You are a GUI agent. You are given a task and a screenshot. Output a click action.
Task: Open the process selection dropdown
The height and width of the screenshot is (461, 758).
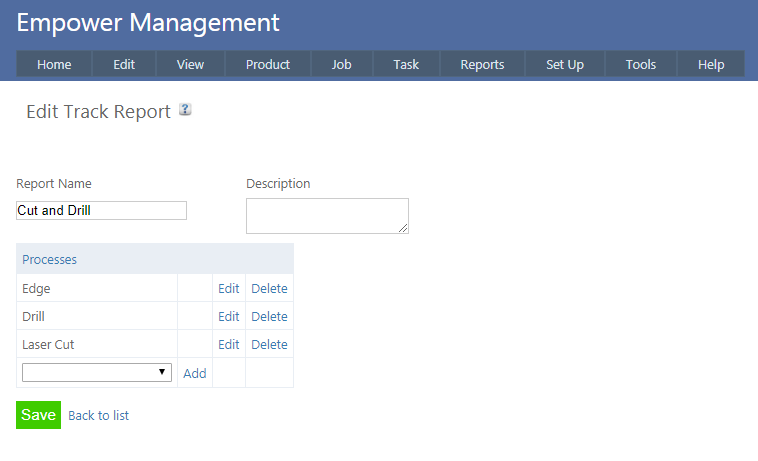[97, 372]
